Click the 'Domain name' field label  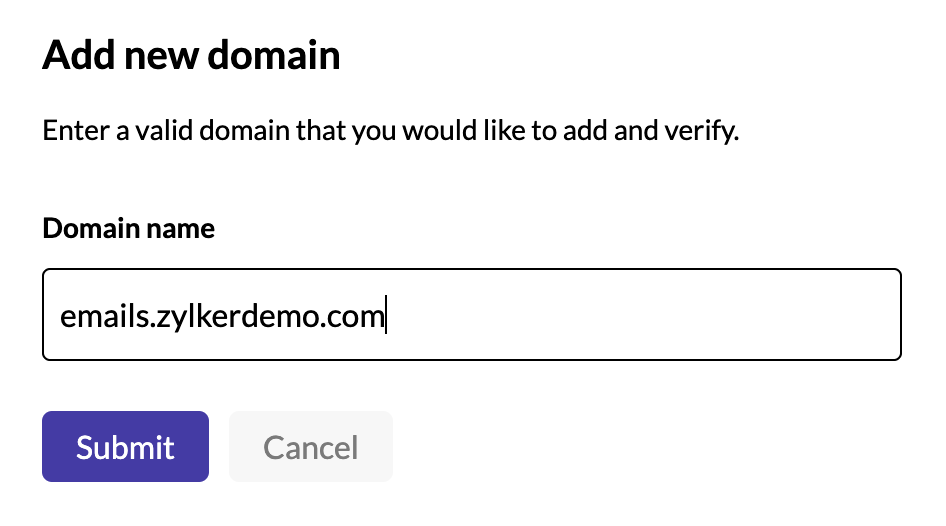[x=129, y=228]
